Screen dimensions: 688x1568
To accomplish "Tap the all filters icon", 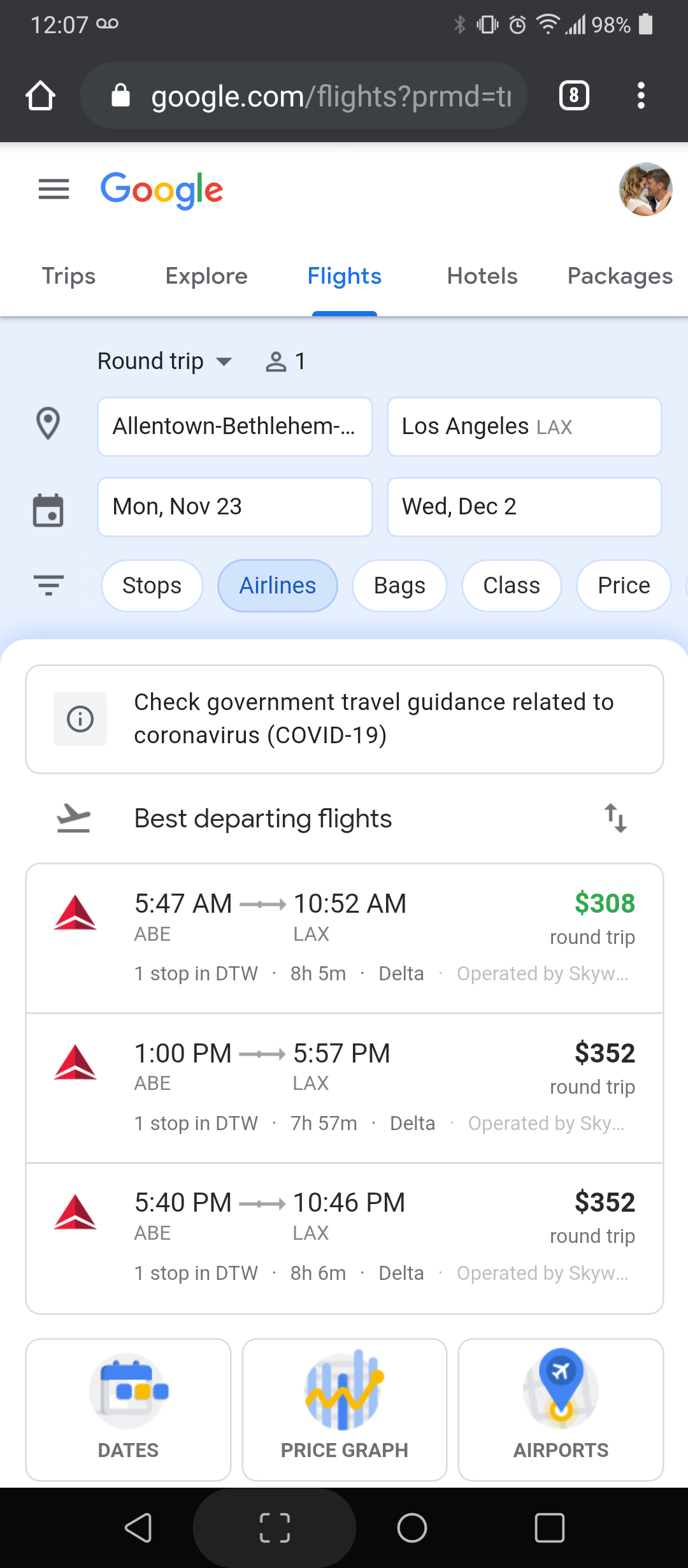I will 48,585.
